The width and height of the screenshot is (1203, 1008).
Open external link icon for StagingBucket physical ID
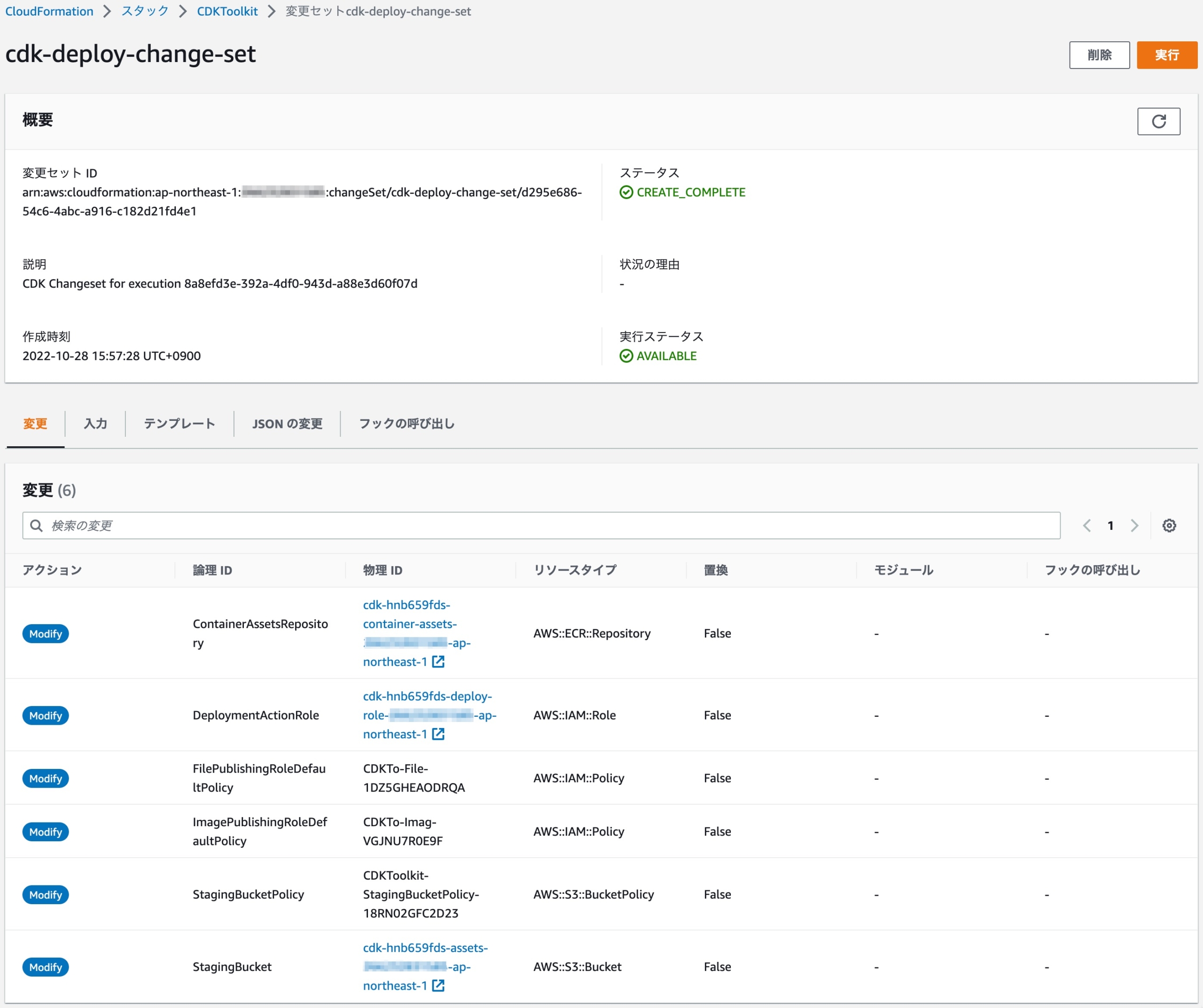pyautogui.click(x=438, y=985)
